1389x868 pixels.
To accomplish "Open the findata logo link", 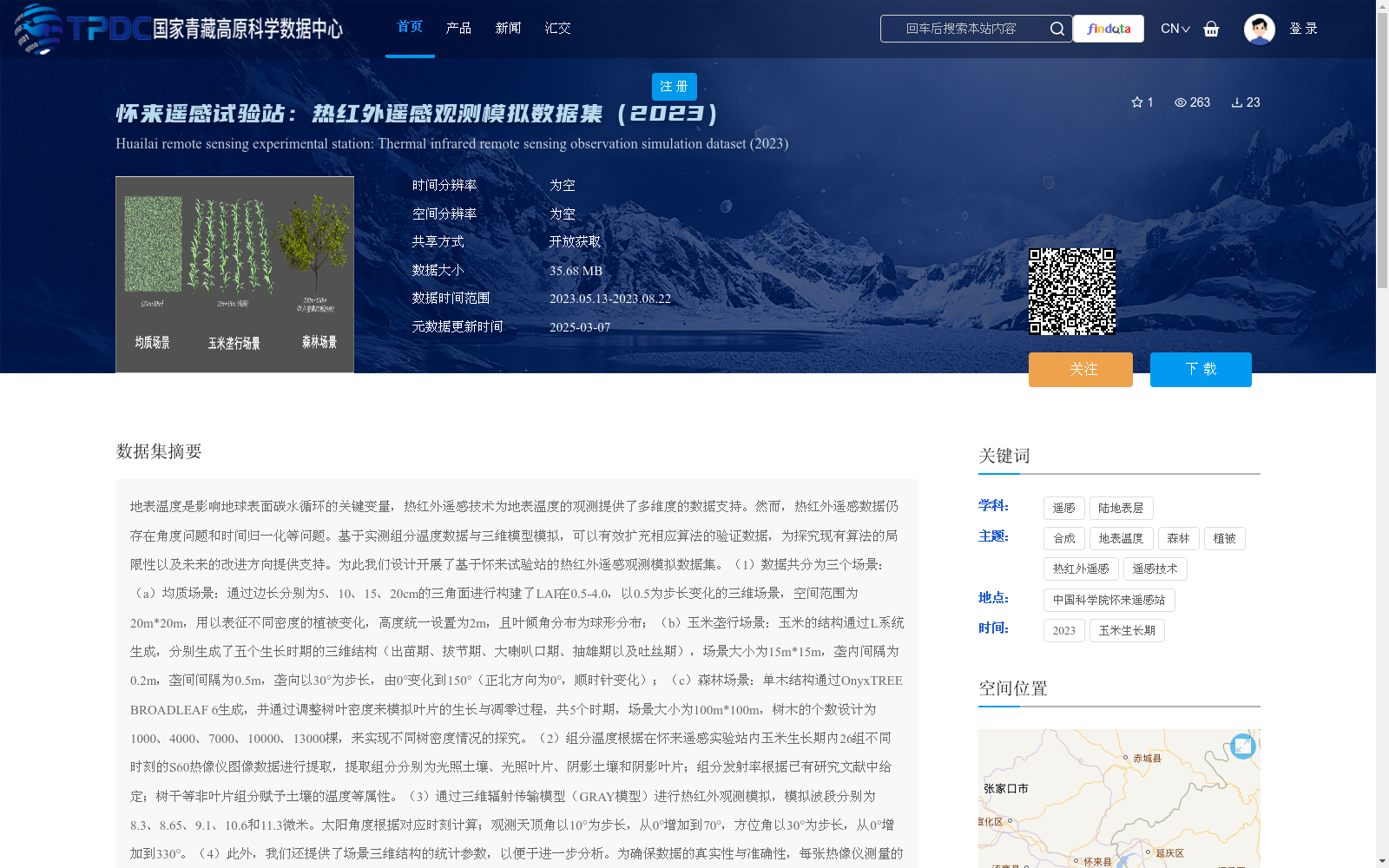I will (x=1109, y=29).
